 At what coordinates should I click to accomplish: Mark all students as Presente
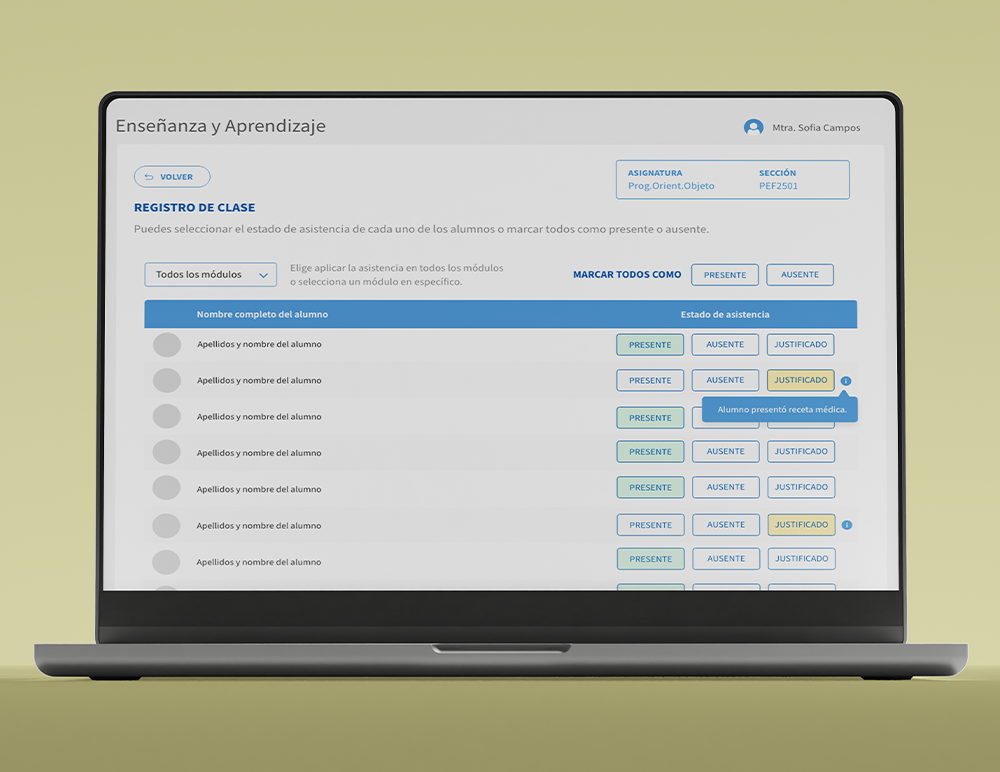click(x=725, y=275)
